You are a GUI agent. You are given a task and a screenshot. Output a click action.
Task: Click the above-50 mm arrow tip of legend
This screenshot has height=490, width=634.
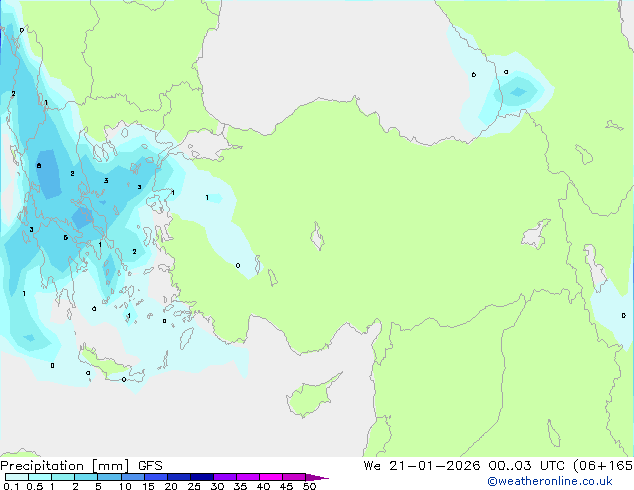(x=317, y=477)
